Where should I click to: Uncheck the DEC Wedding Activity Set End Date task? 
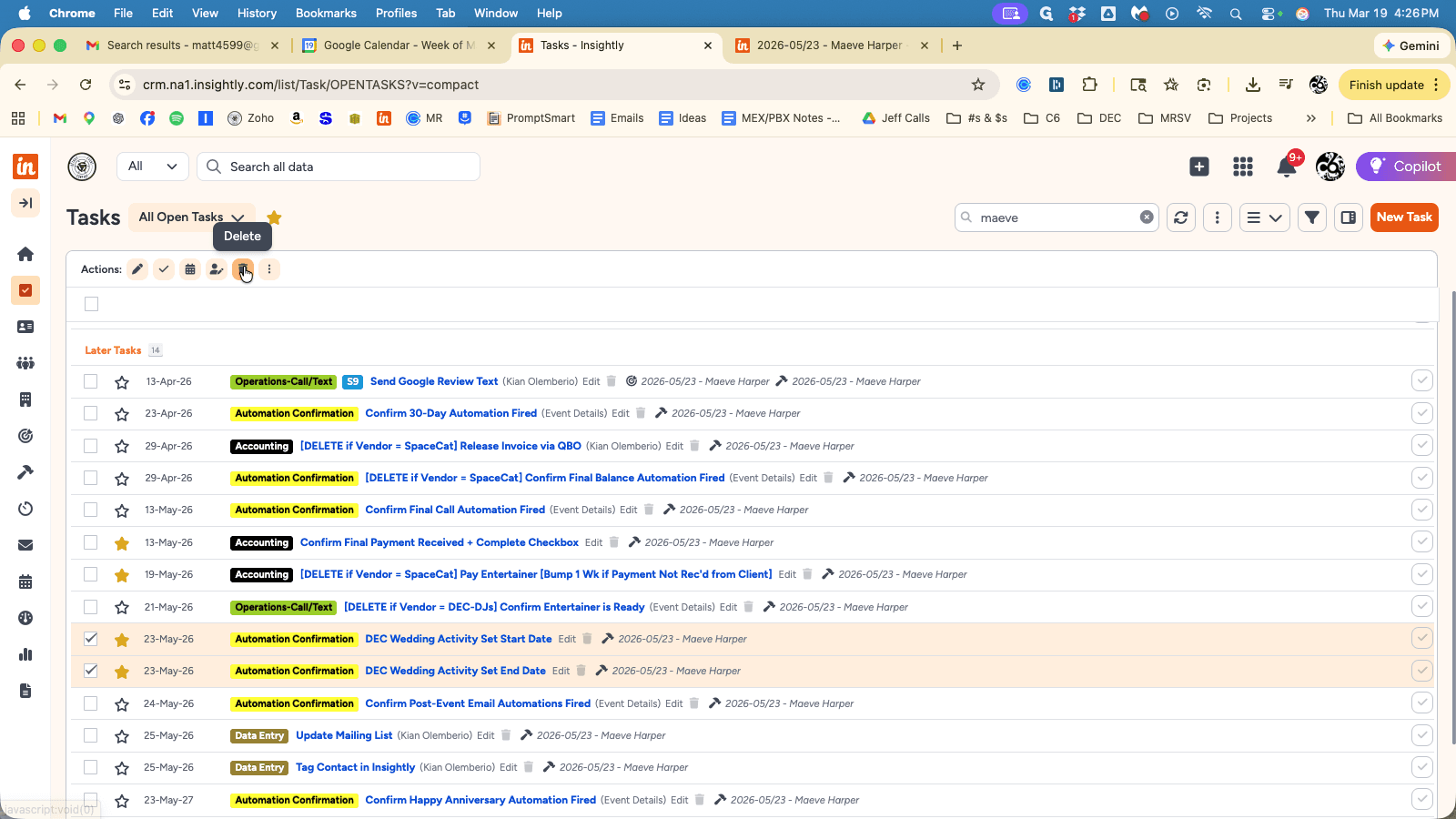pyautogui.click(x=91, y=671)
